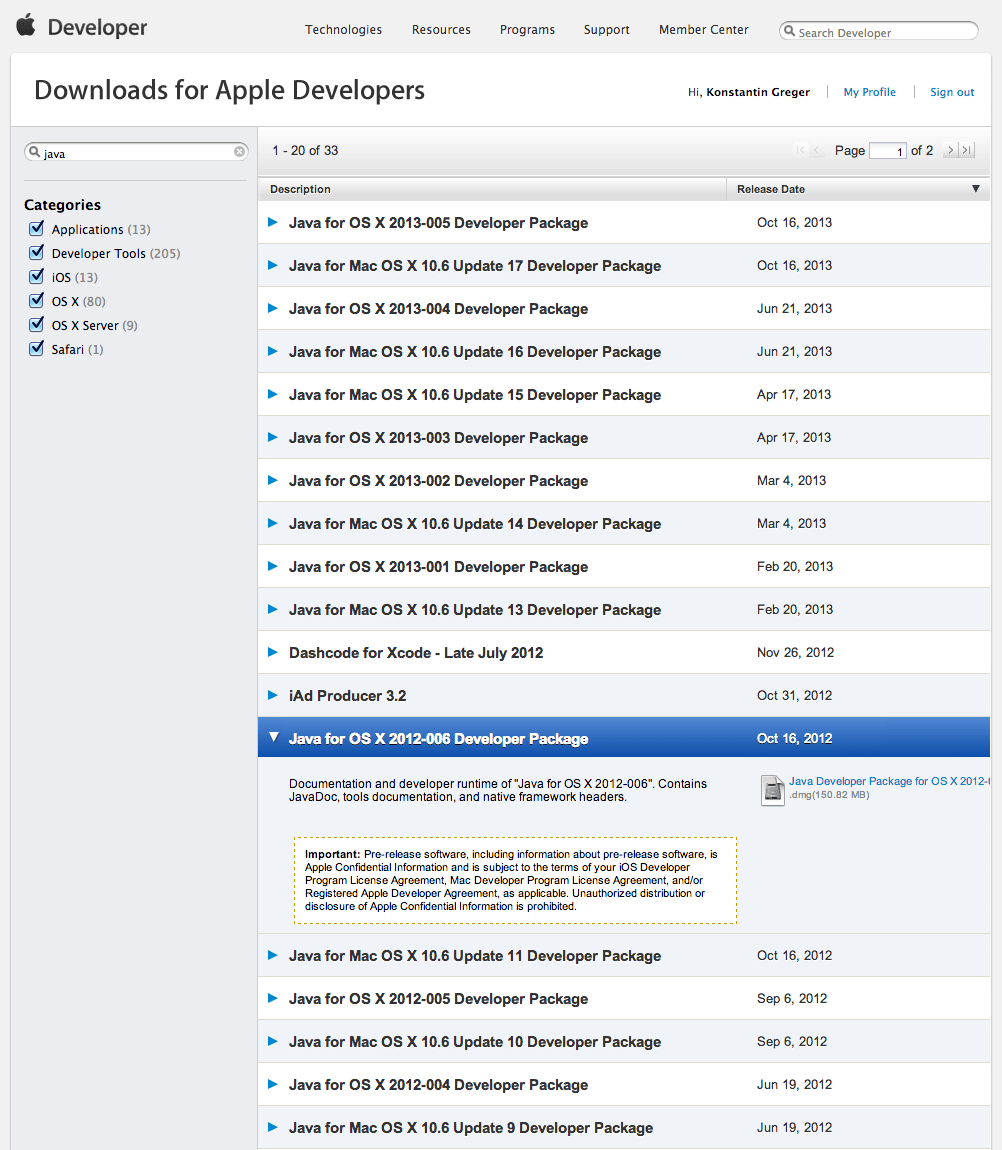Click Oct 31, 2012 release date
The height and width of the screenshot is (1150, 1002).
coord(794,695)
